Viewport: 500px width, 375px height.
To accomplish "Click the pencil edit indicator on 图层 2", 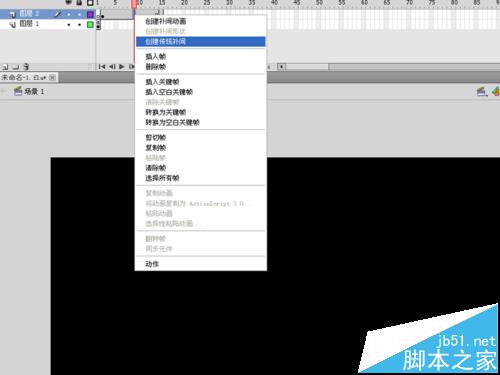I will tap(58, 14).
